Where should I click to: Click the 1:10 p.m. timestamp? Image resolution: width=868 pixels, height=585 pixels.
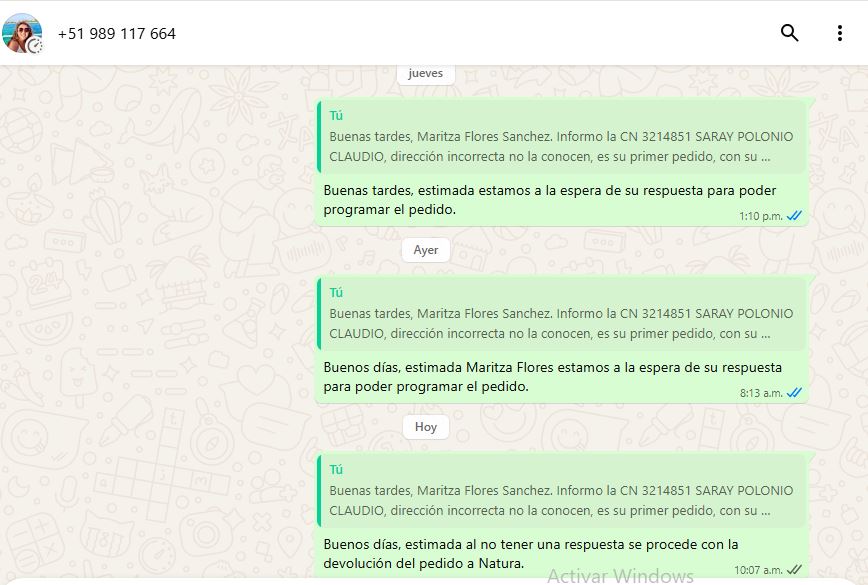coord(760,216)
